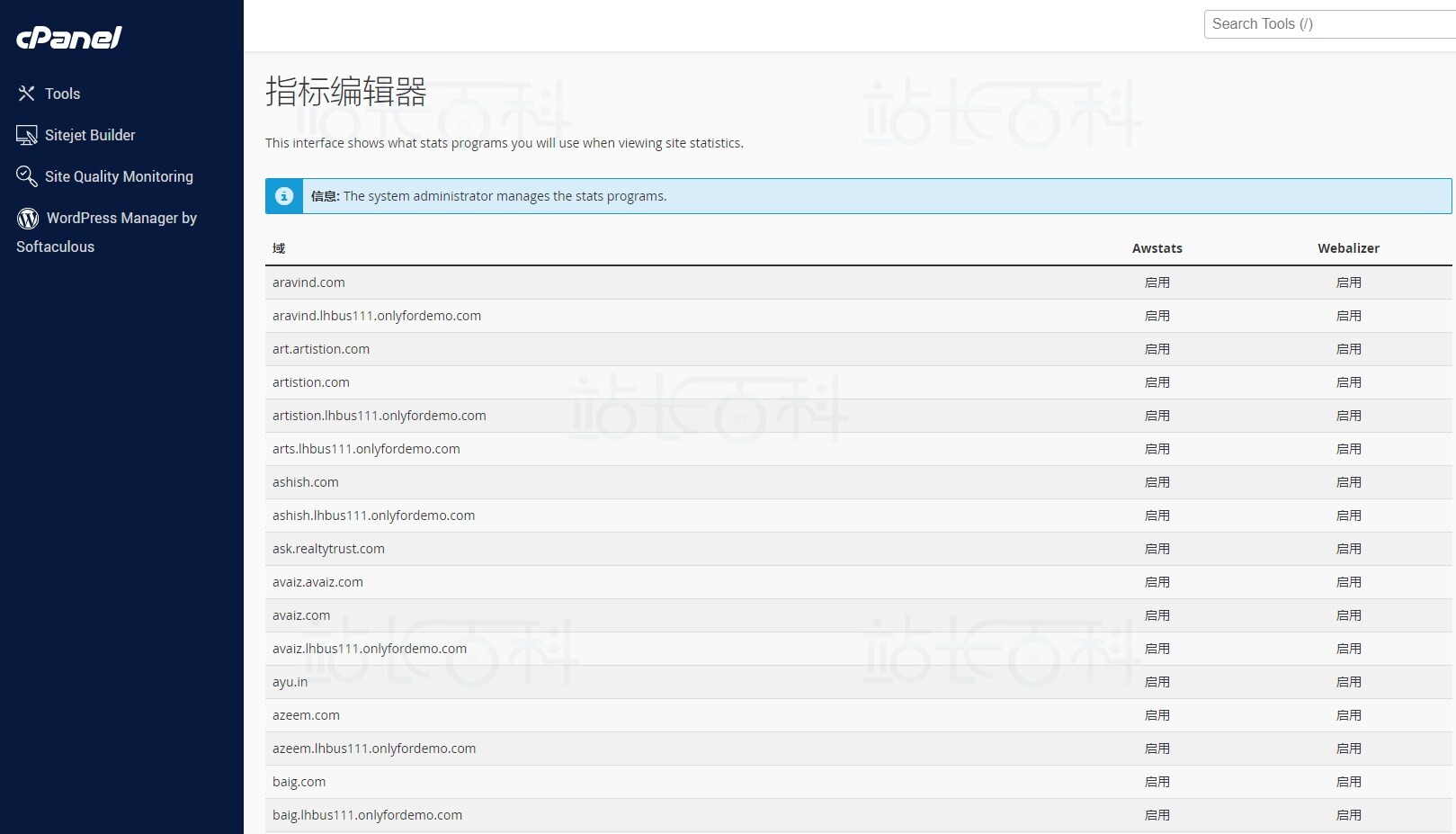This screenshot has width=1456, height=834.
Task: Click Awstats status for ashish.com
Action: pyautogui.click(x=1157, y=482)
